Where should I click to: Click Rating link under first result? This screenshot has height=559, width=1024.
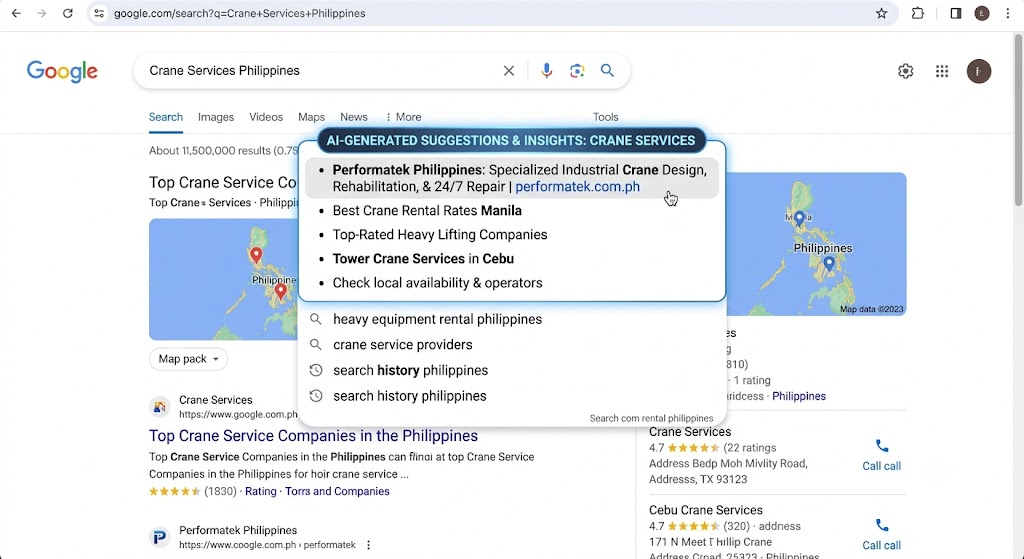point(261,491)
